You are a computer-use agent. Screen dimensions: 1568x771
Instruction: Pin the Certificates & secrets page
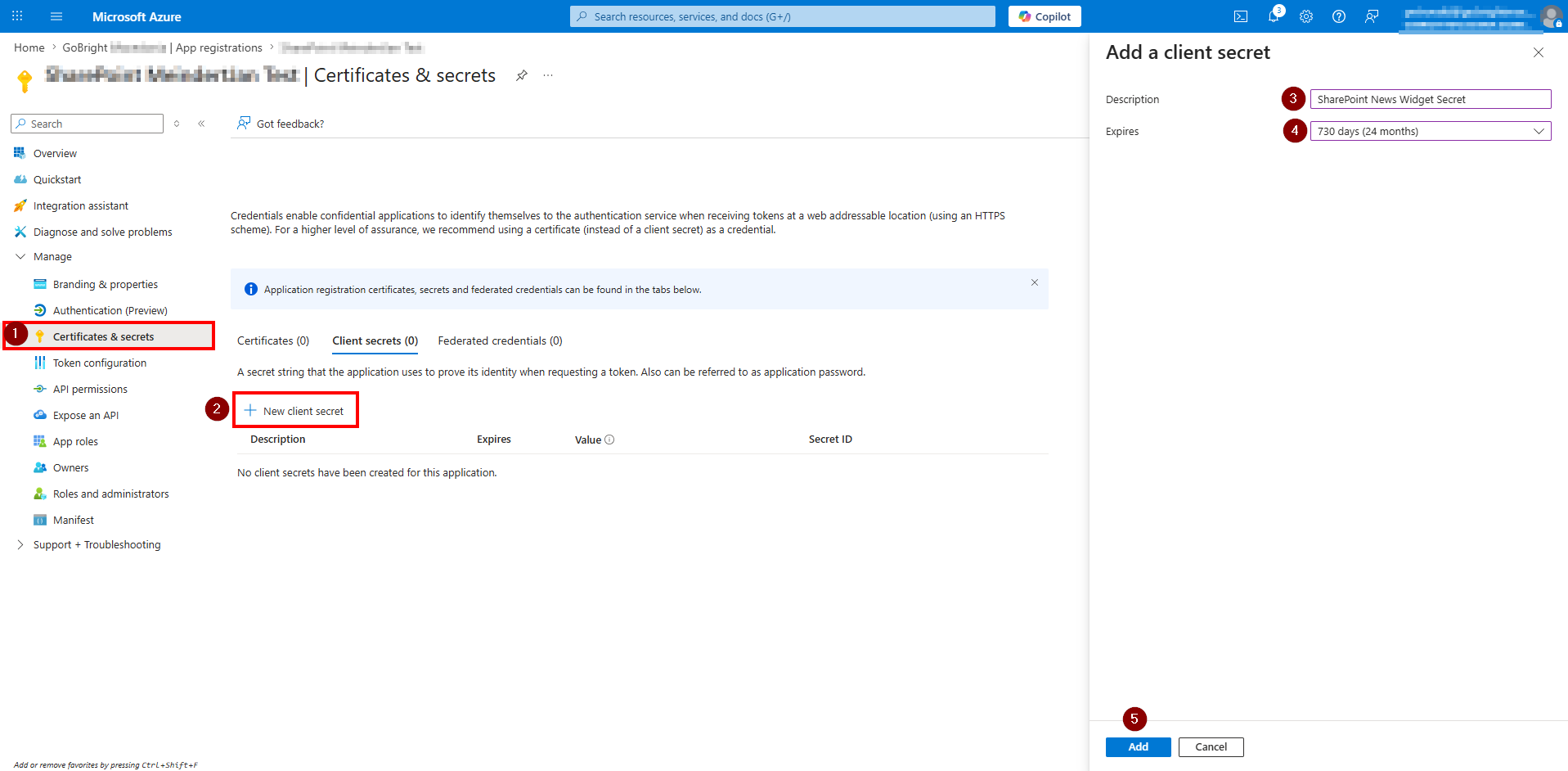(521, 75)
